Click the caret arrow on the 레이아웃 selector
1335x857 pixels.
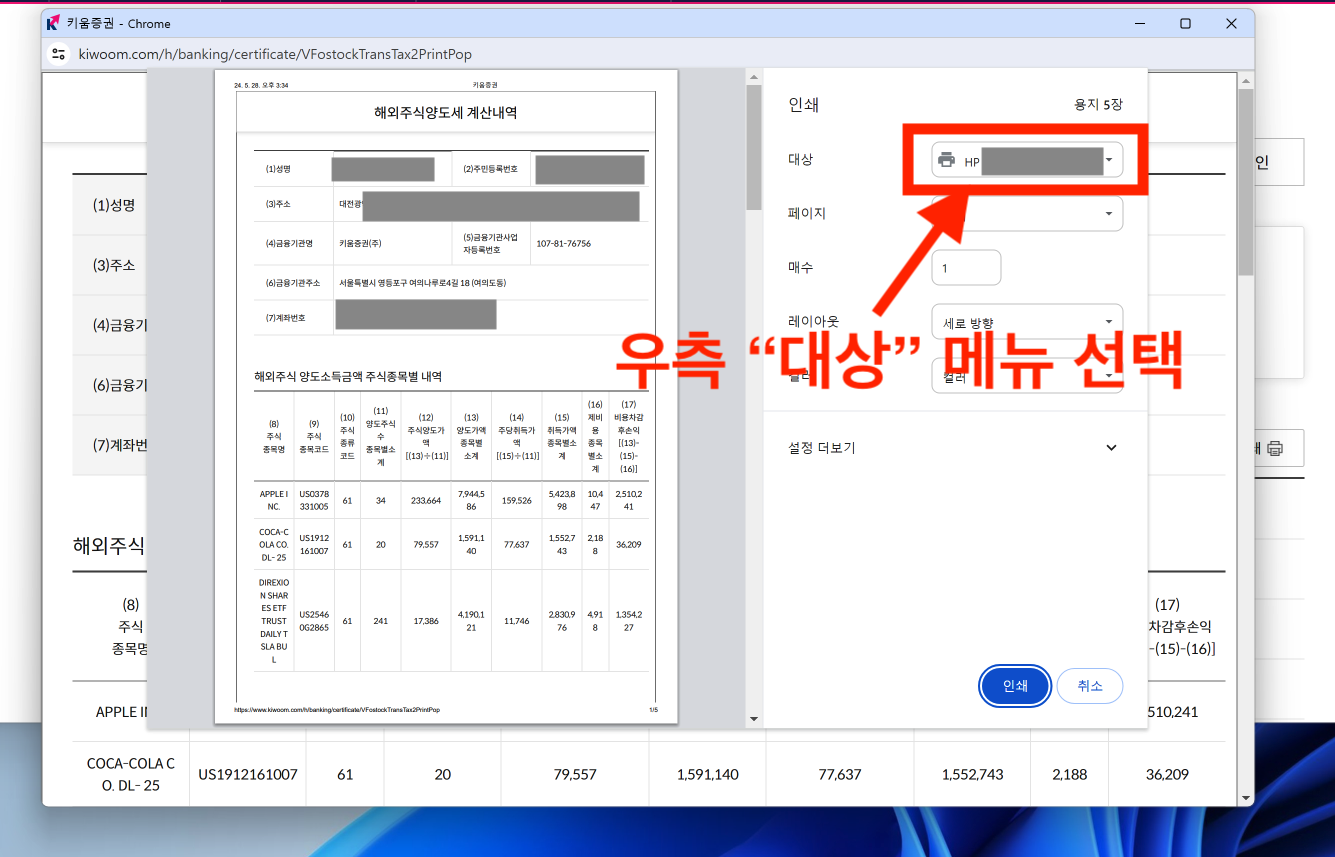point(1108,321)
